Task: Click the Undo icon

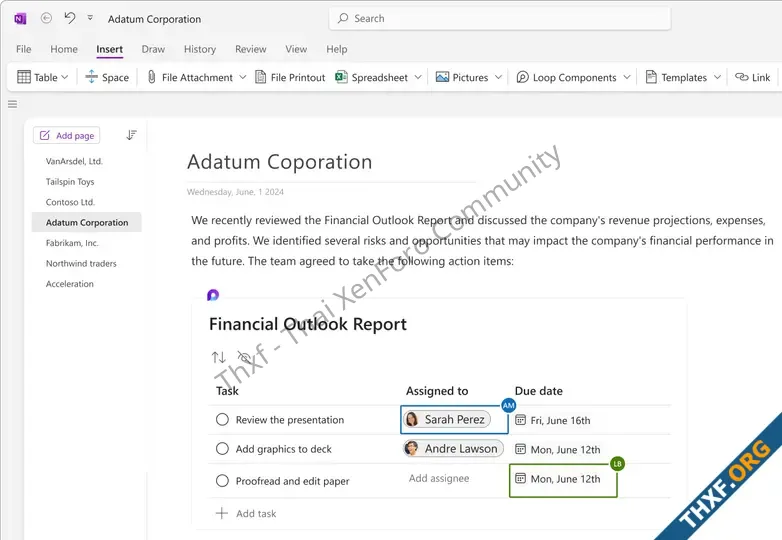Action: 70,18
